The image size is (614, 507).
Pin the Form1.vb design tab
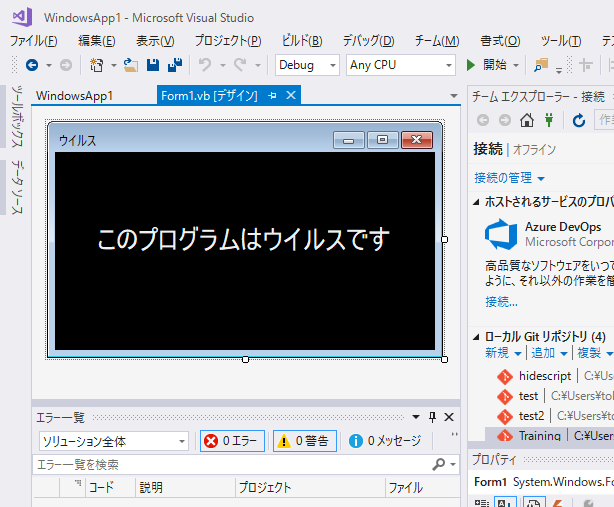[273, 96]
